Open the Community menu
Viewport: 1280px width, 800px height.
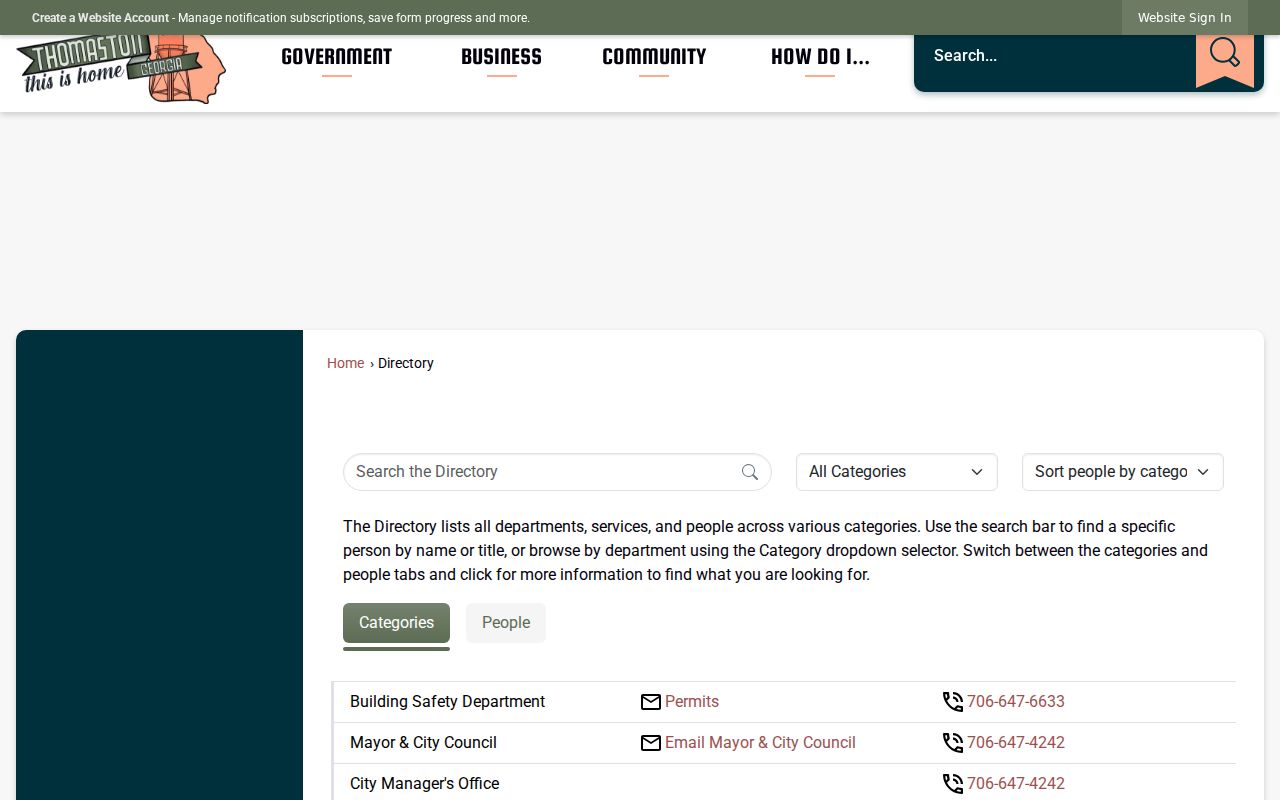tap(654, 57)
